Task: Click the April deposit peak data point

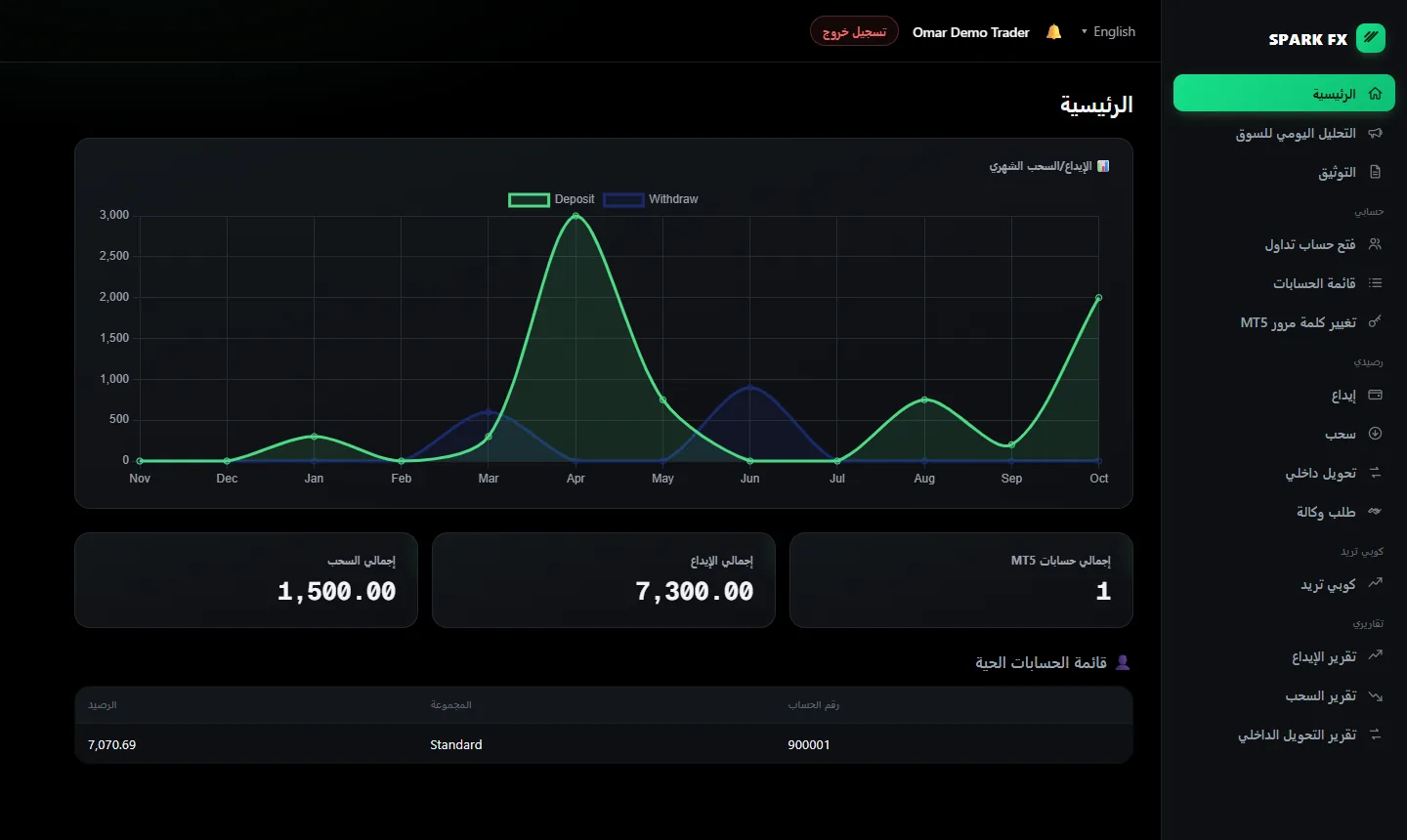Action: pos(576,215)
